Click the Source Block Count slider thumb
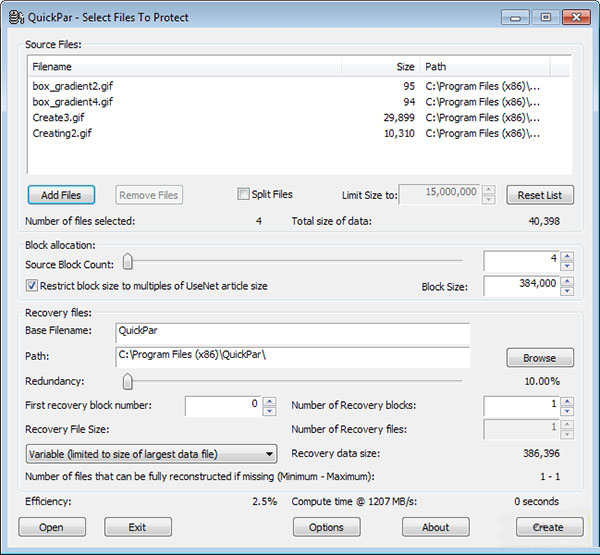 [128, 263]
